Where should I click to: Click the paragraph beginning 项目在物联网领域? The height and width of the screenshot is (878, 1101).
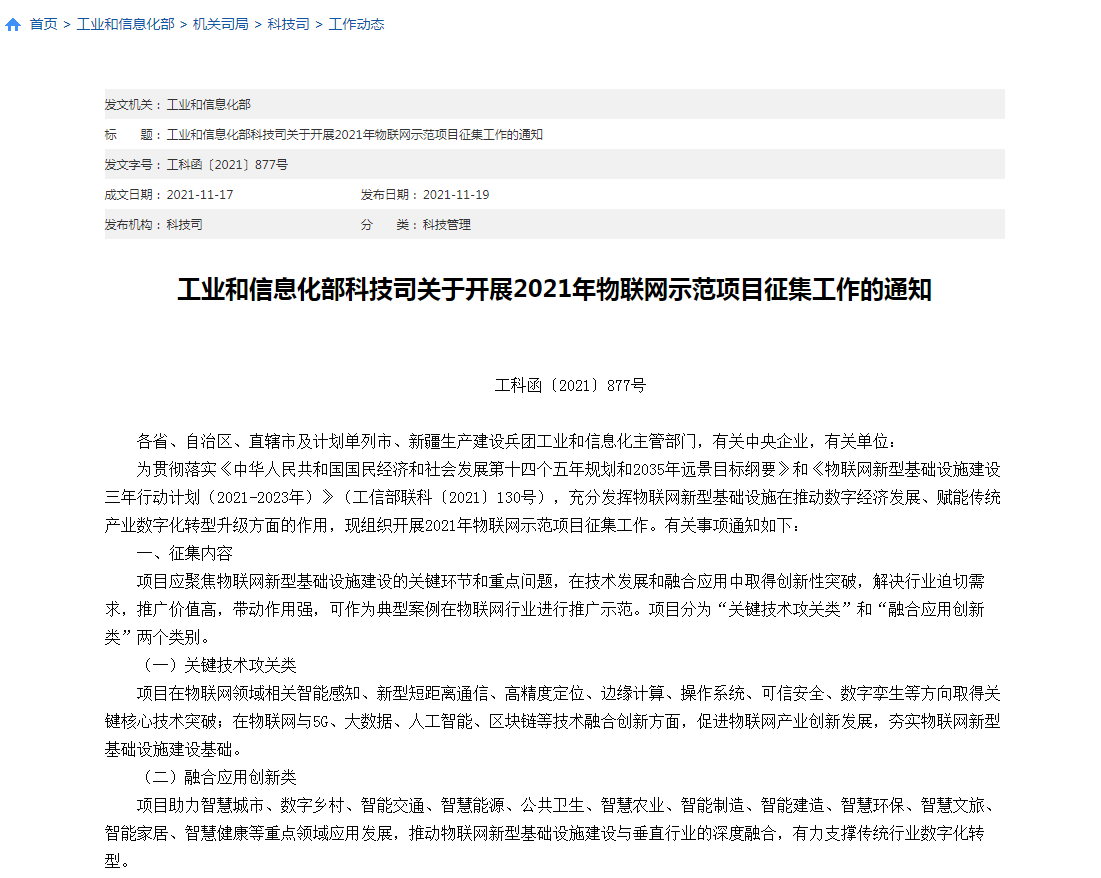coord(553,721)
